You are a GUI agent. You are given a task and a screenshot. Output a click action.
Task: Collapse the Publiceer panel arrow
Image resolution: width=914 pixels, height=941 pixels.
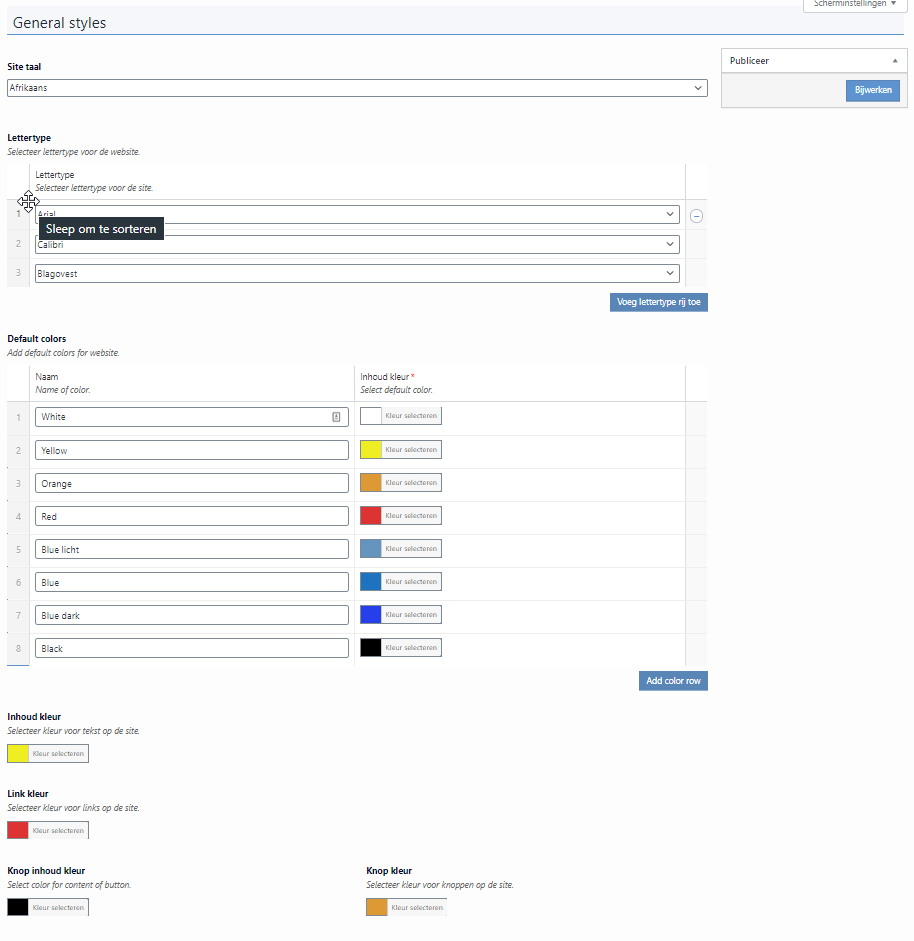click(895, 61)
